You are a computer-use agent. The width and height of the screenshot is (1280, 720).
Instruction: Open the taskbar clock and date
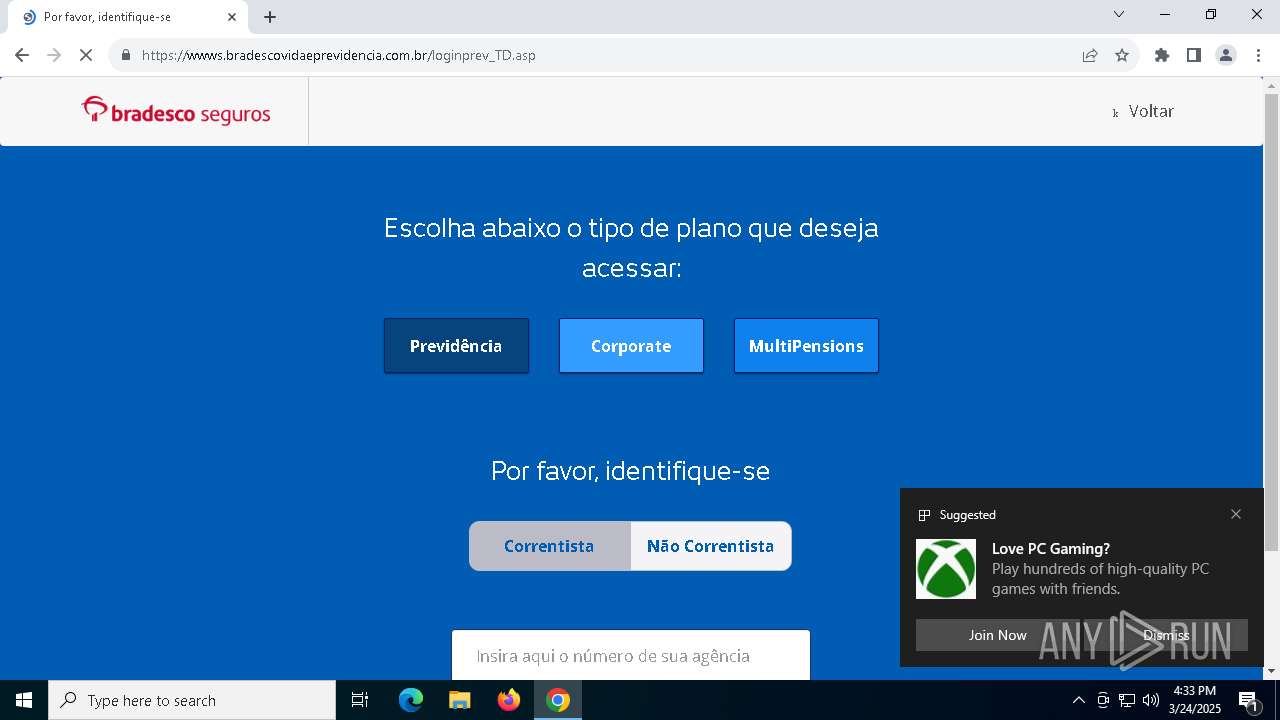(1195, 700)
